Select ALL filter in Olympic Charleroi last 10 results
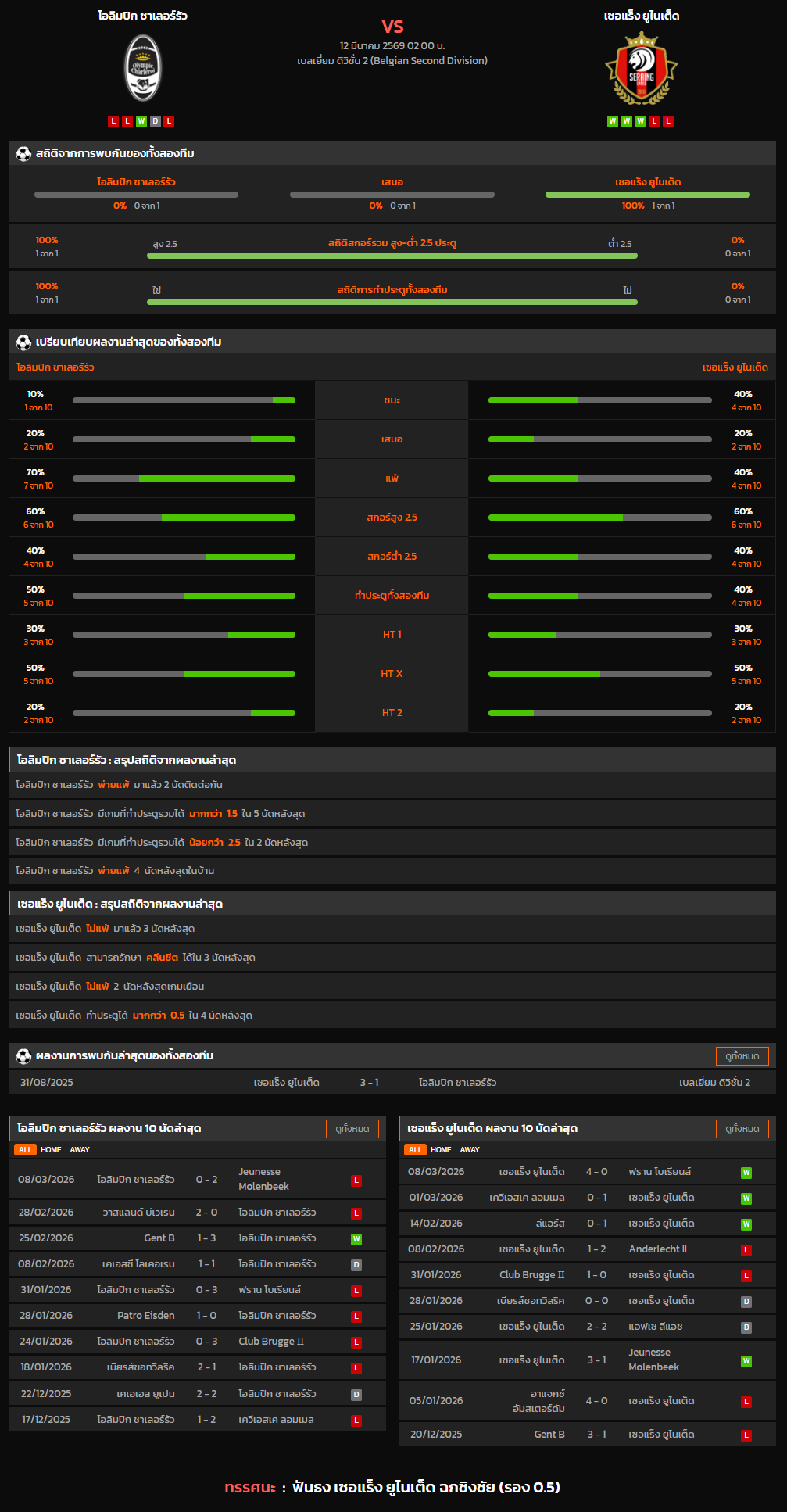Image resolution: width=787 pixels, height=1512 pixels. point(25,1150)
